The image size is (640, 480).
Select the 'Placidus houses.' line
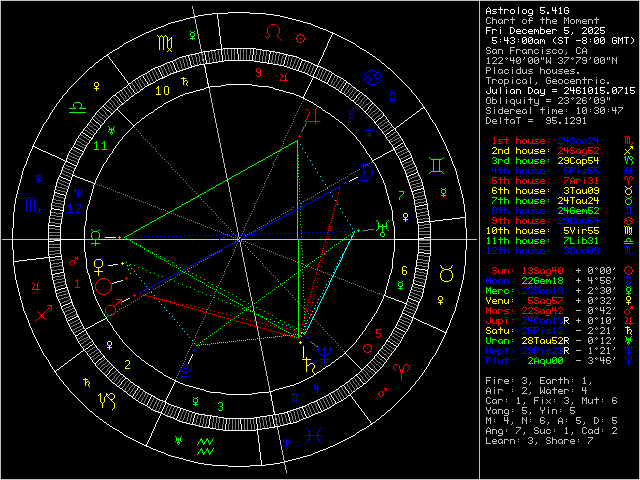[533, 71]
